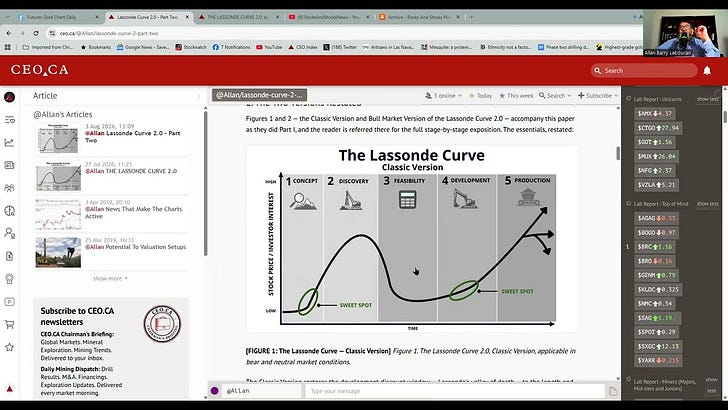Screen dimensions: 728x410
Task: Click the $MUX ticker button
Action: pos(656,156)
